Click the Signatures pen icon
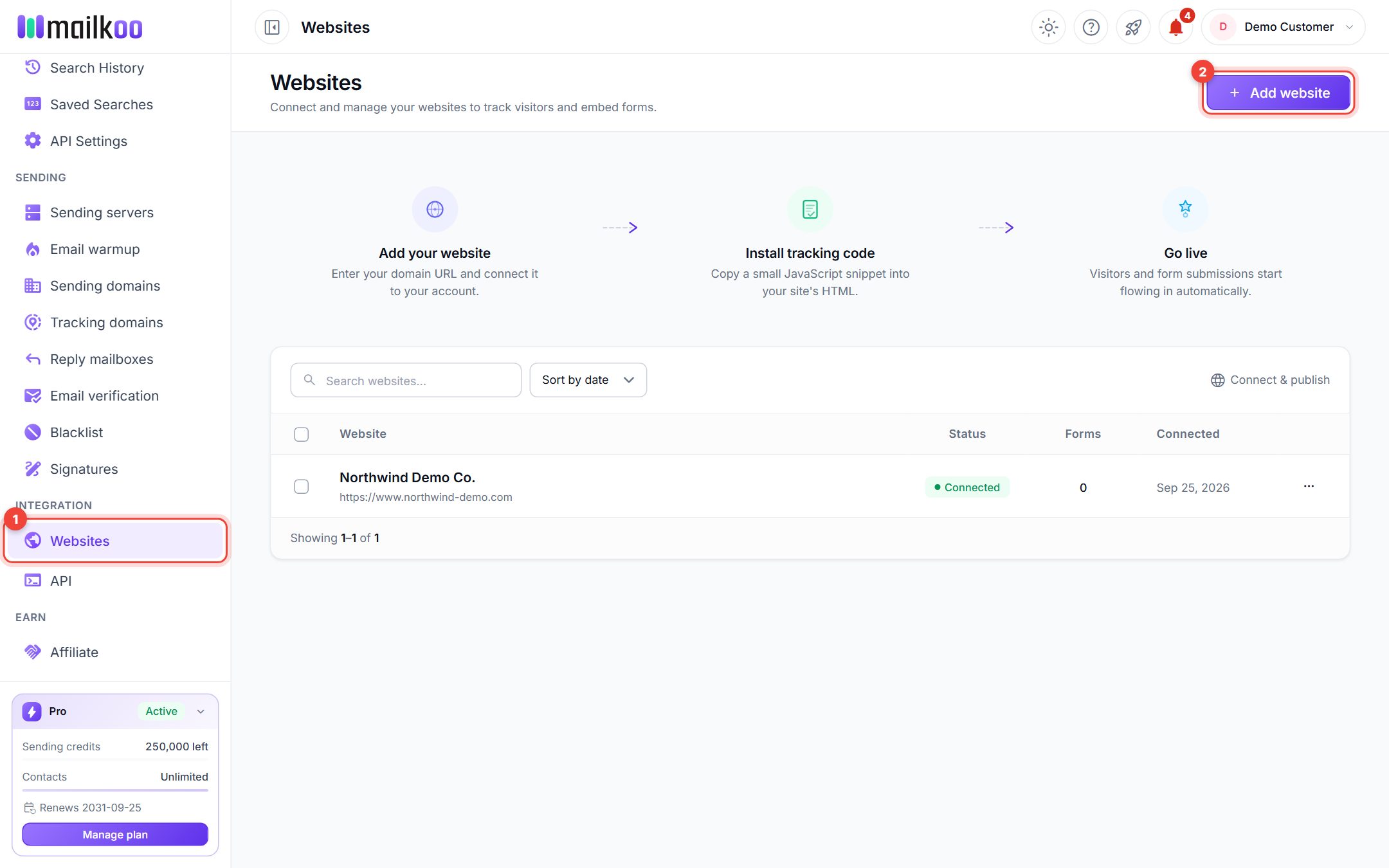The width and height of the screenshot is (1389, 868). coord(32,469)
